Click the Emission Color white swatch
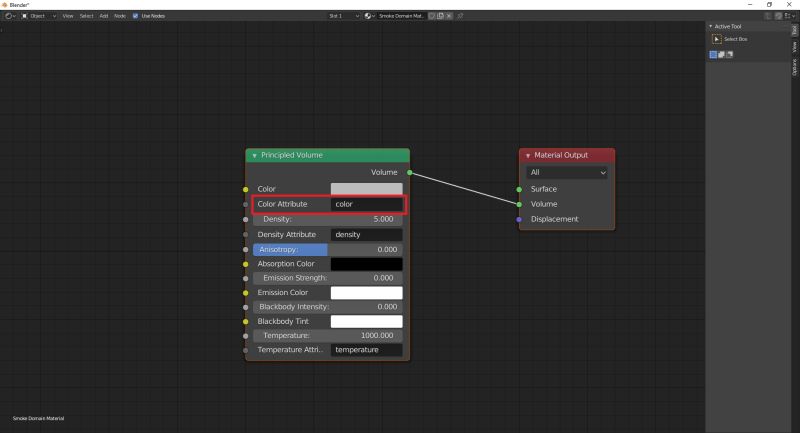Image resolution: width=800 pixels, height=433 pixels. (366, 293)
